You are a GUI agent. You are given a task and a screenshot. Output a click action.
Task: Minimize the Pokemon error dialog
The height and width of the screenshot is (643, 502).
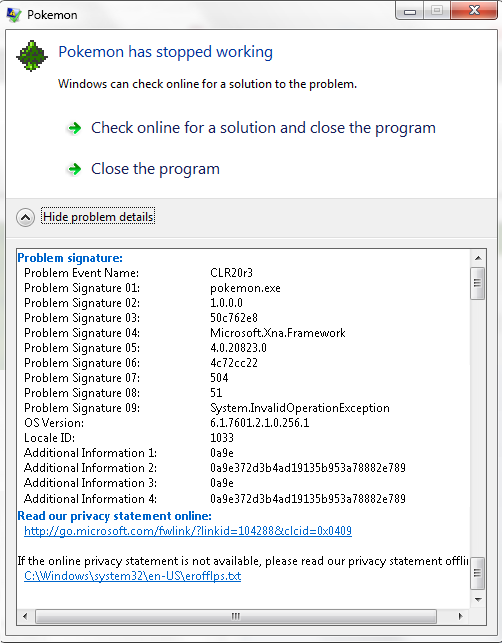(410, 11)
